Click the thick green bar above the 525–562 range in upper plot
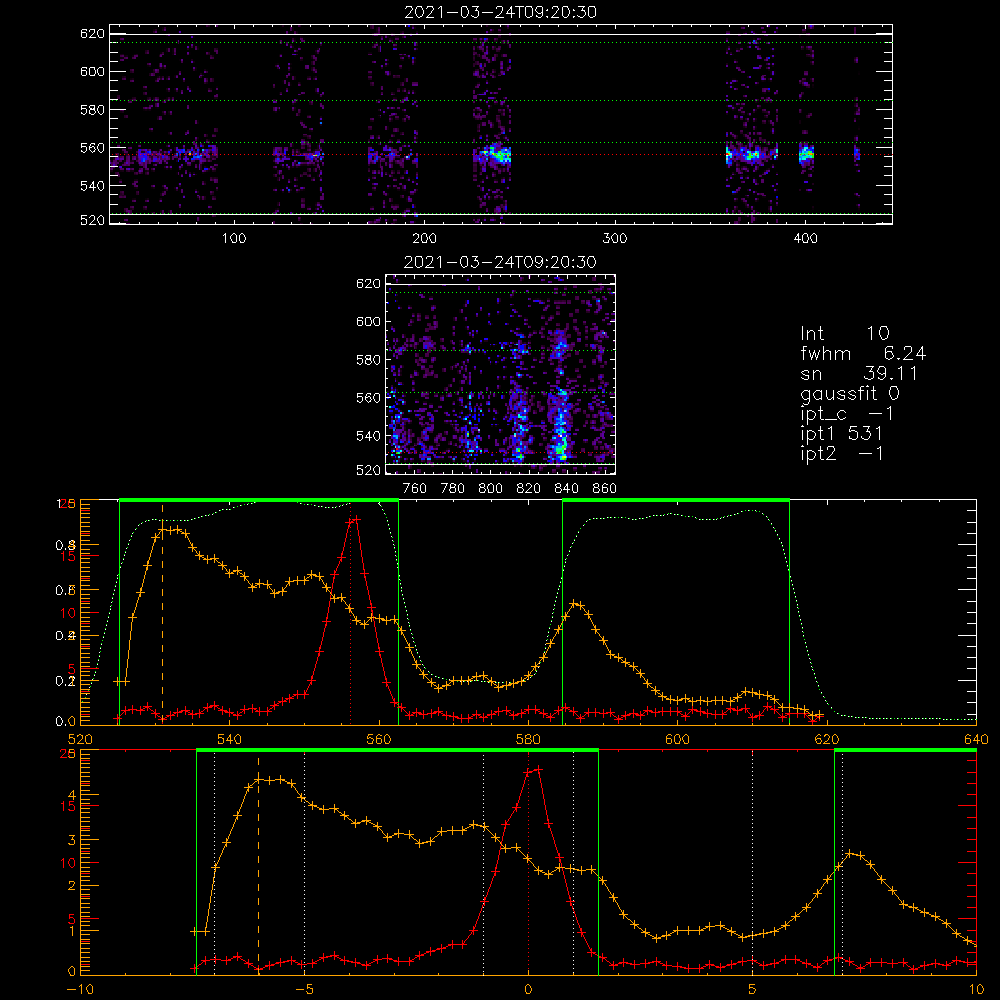Screen dimensions: 1000x1000 259,500
